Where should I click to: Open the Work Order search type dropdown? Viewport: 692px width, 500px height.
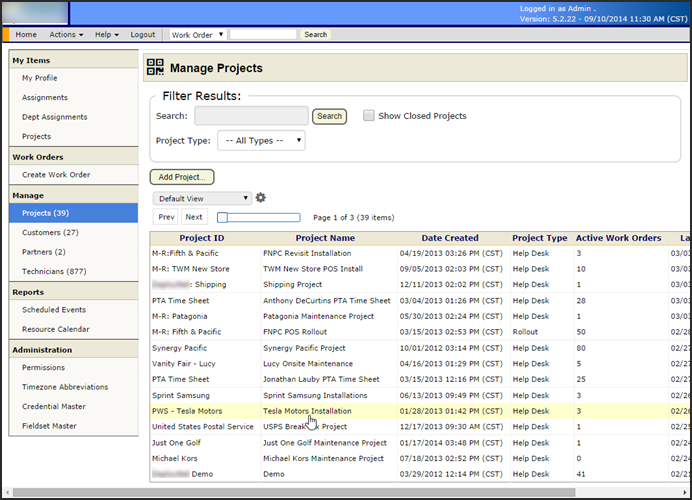(x=198, y=34)
